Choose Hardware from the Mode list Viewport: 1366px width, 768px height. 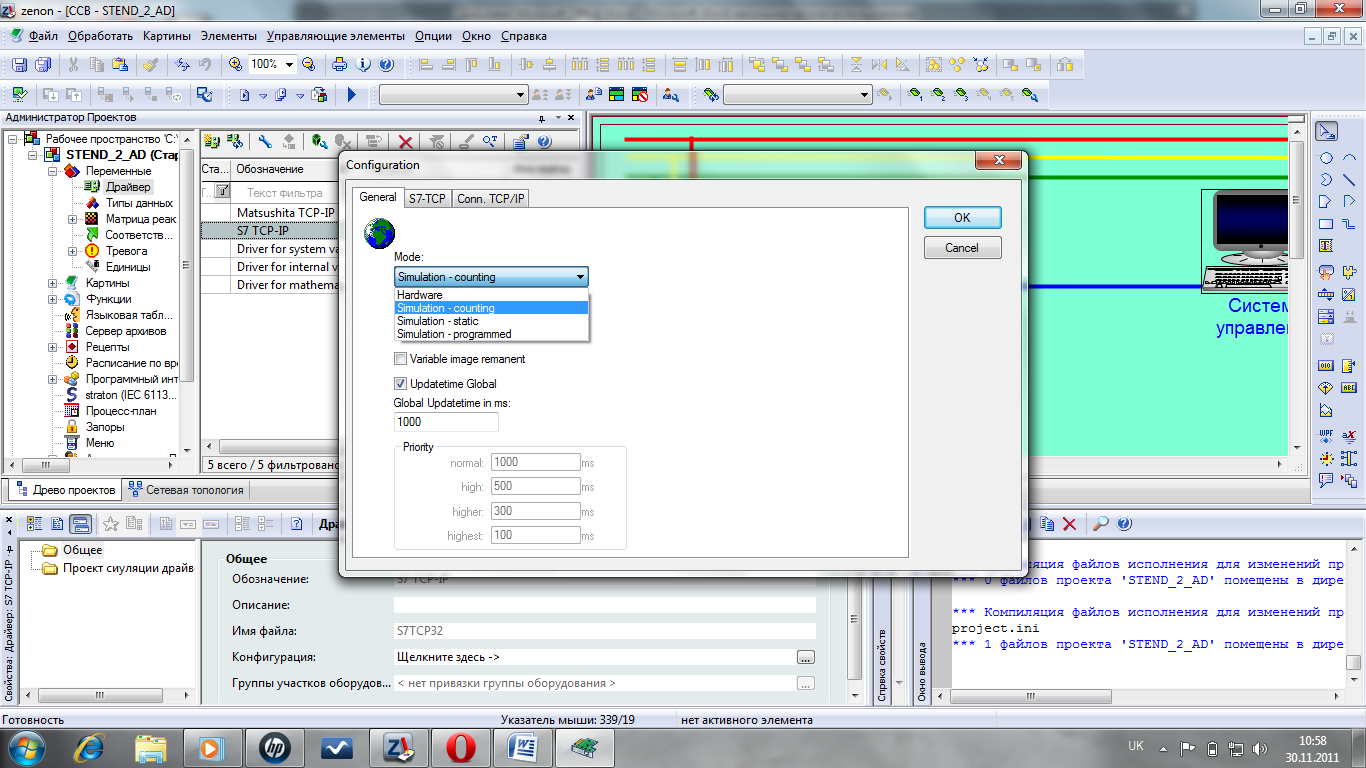pos(420,295)
